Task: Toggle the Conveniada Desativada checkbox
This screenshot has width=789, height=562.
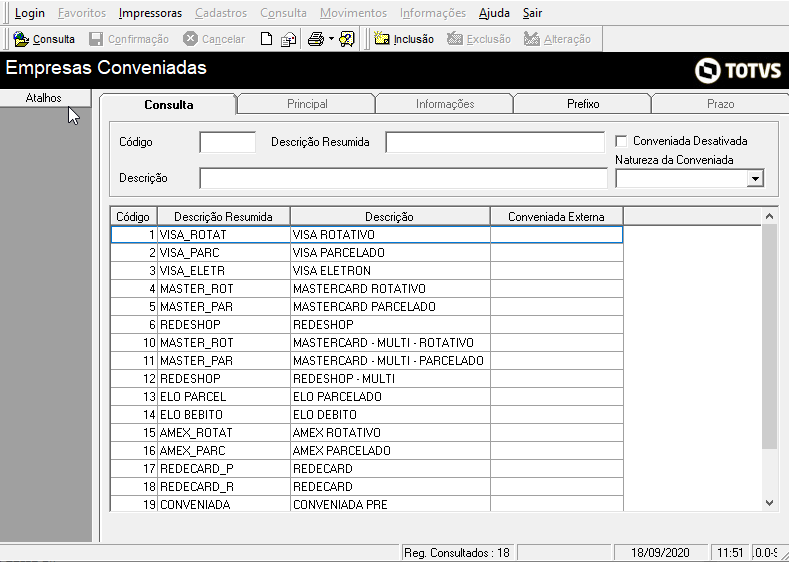Action: click(x=621, y=141)
